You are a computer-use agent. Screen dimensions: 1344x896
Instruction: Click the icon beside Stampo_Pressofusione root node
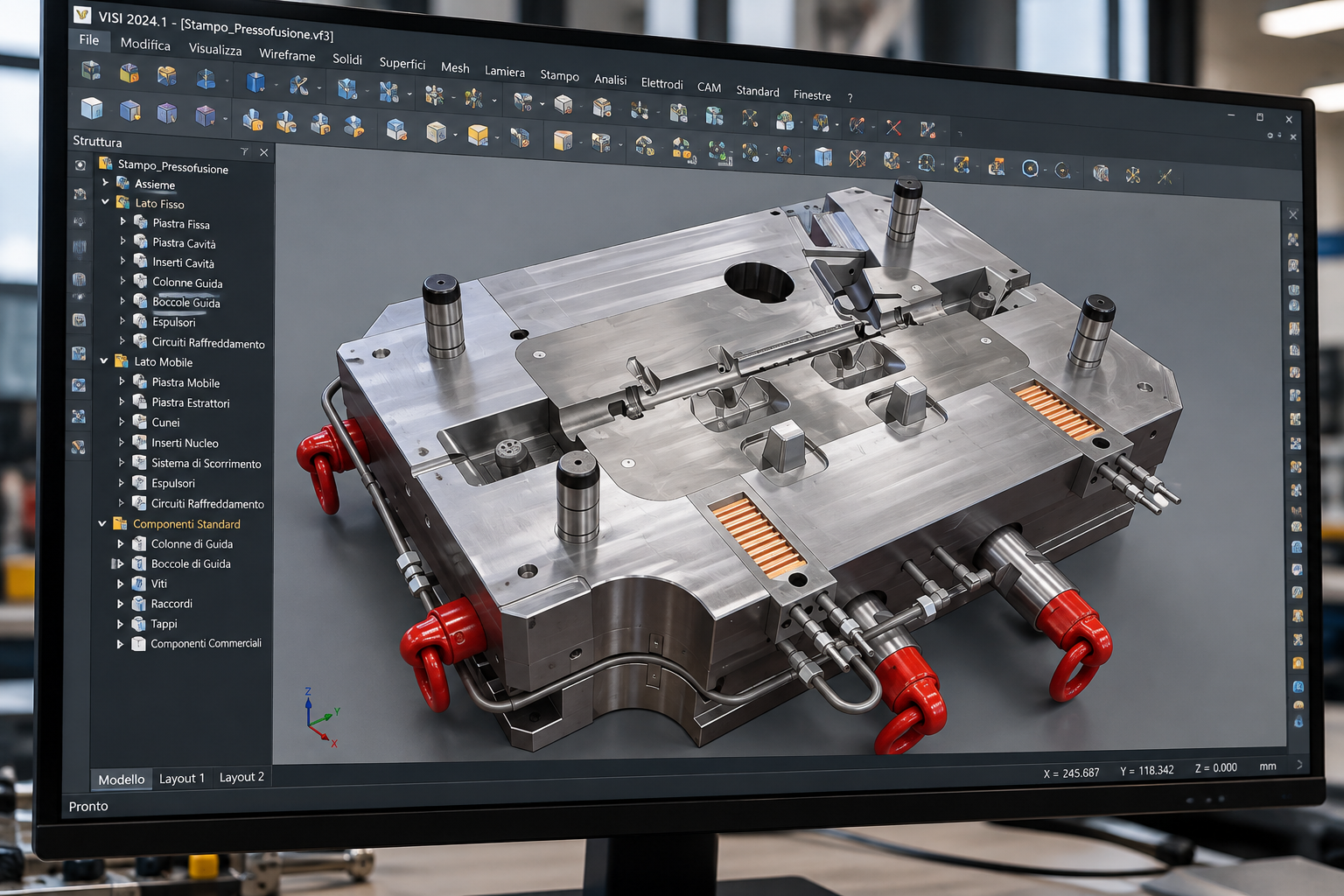pos(106,163)
